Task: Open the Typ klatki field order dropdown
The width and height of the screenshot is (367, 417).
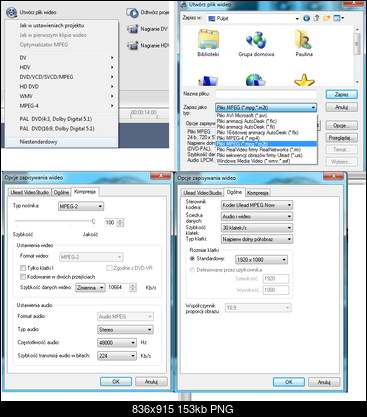Action: coord(257,239)
